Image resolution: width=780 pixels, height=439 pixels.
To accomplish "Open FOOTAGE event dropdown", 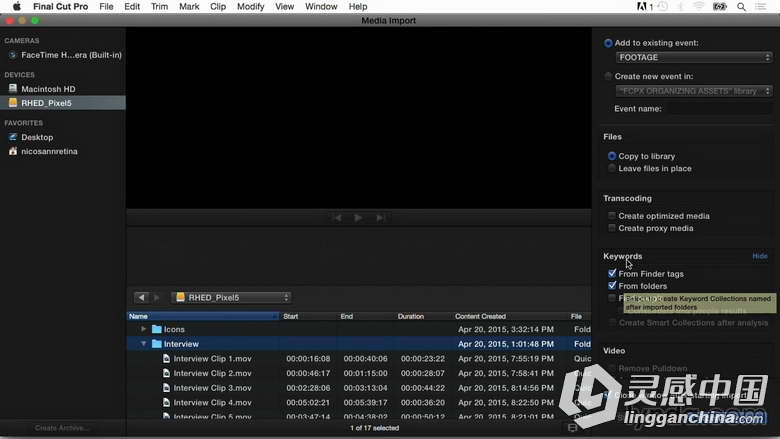I will (693, 58).
